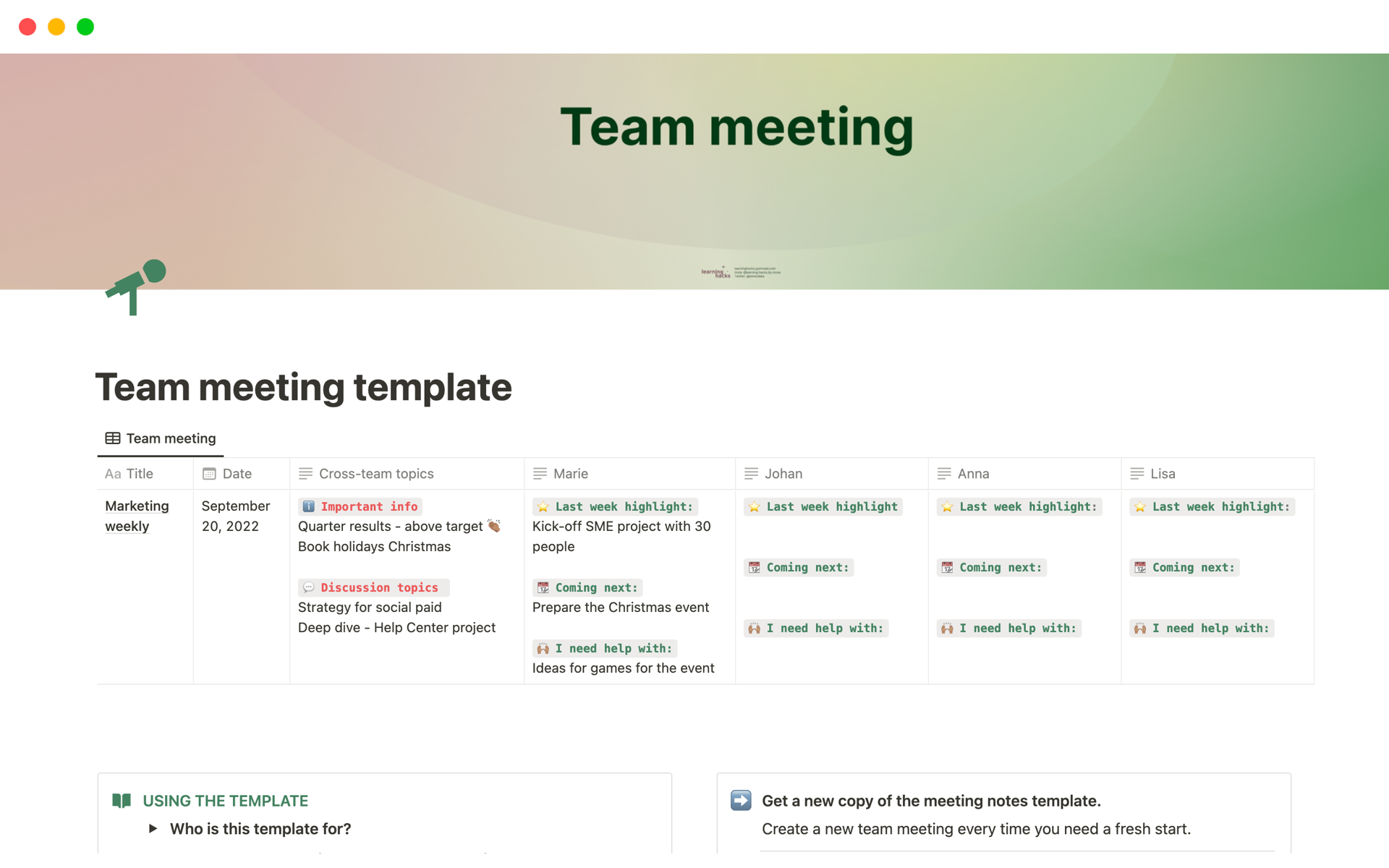Click the Cross-team topics column icon
The image size is (1389, 868).
(307, 473)
